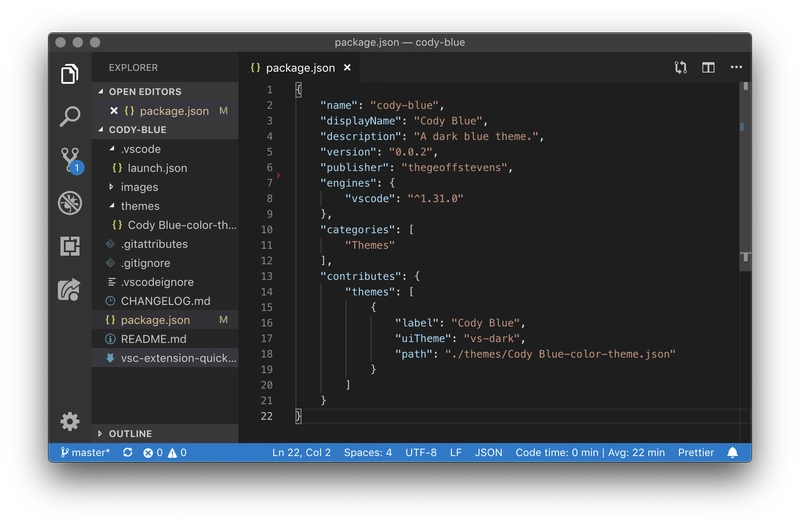
Task: Click the theme path string on line 18
Action: (x=560, y=354)
